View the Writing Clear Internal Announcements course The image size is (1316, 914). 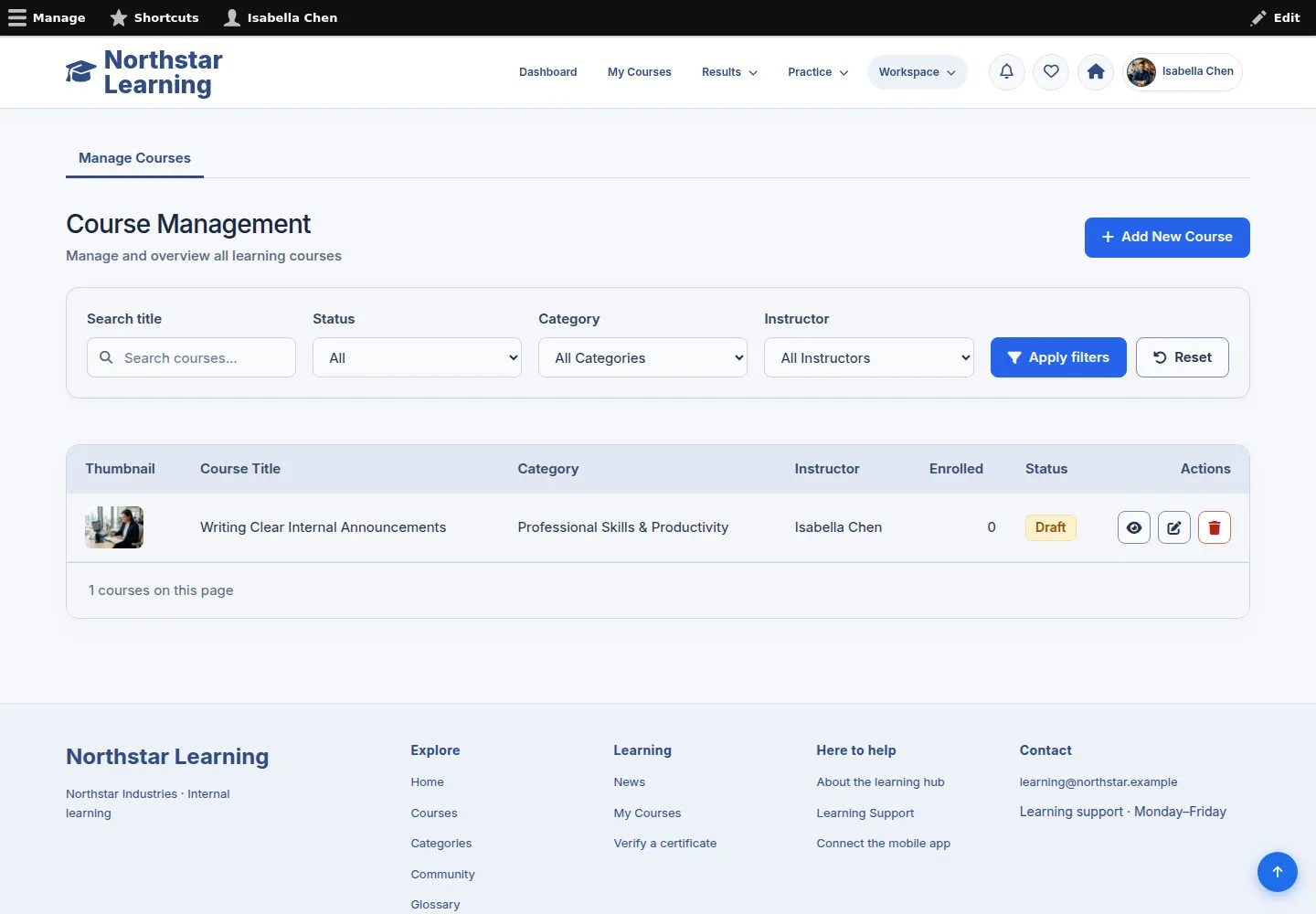(x=1134, y=527)
